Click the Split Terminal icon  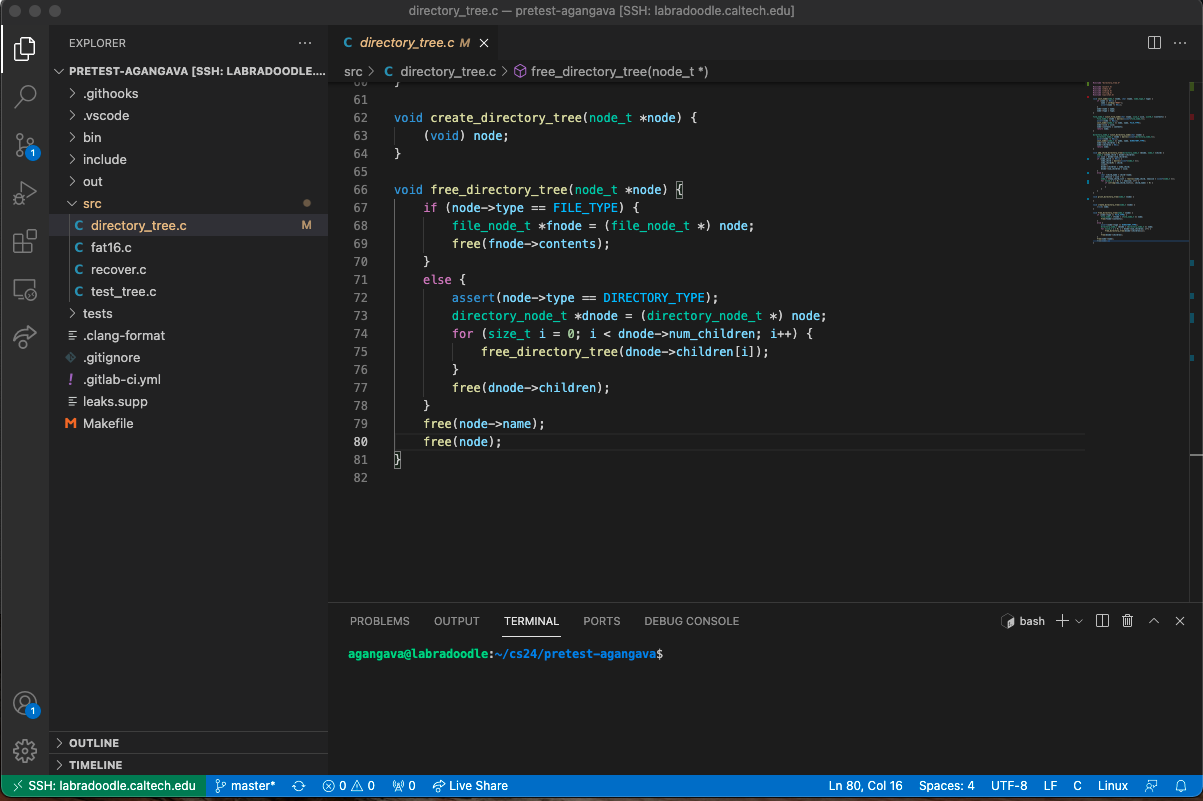point(1102,621)
